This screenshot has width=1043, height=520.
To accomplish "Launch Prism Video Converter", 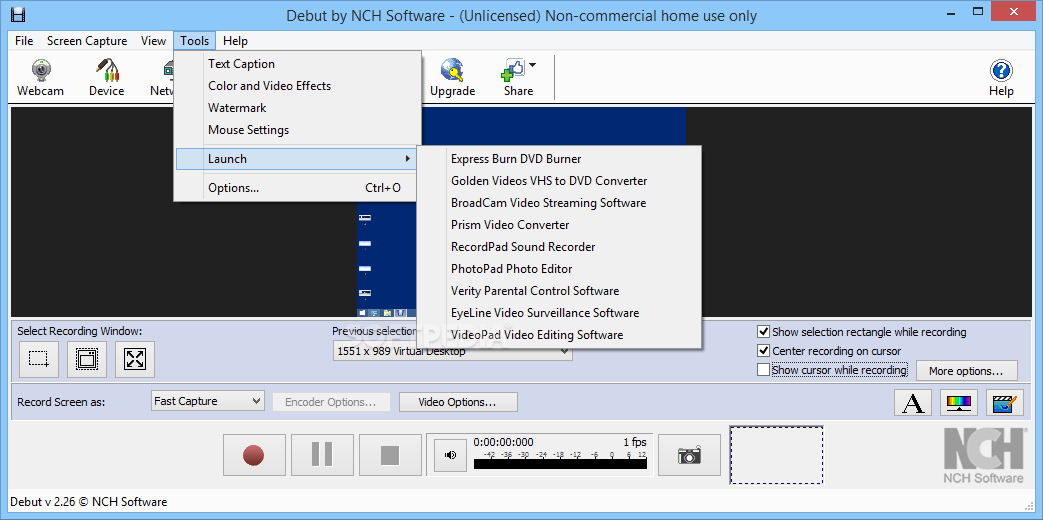I will click(x=559, y=225).
